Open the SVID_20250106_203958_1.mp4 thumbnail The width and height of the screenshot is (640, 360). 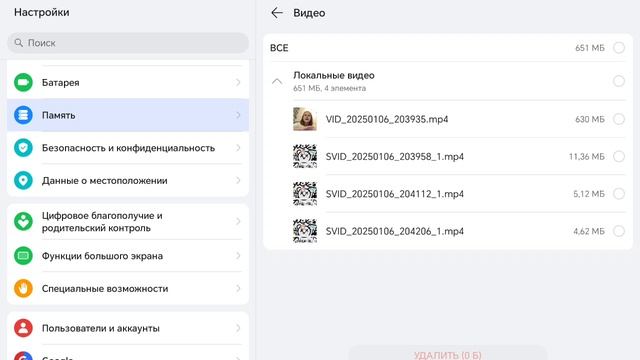pyautogui.click(x=304, y=156)
